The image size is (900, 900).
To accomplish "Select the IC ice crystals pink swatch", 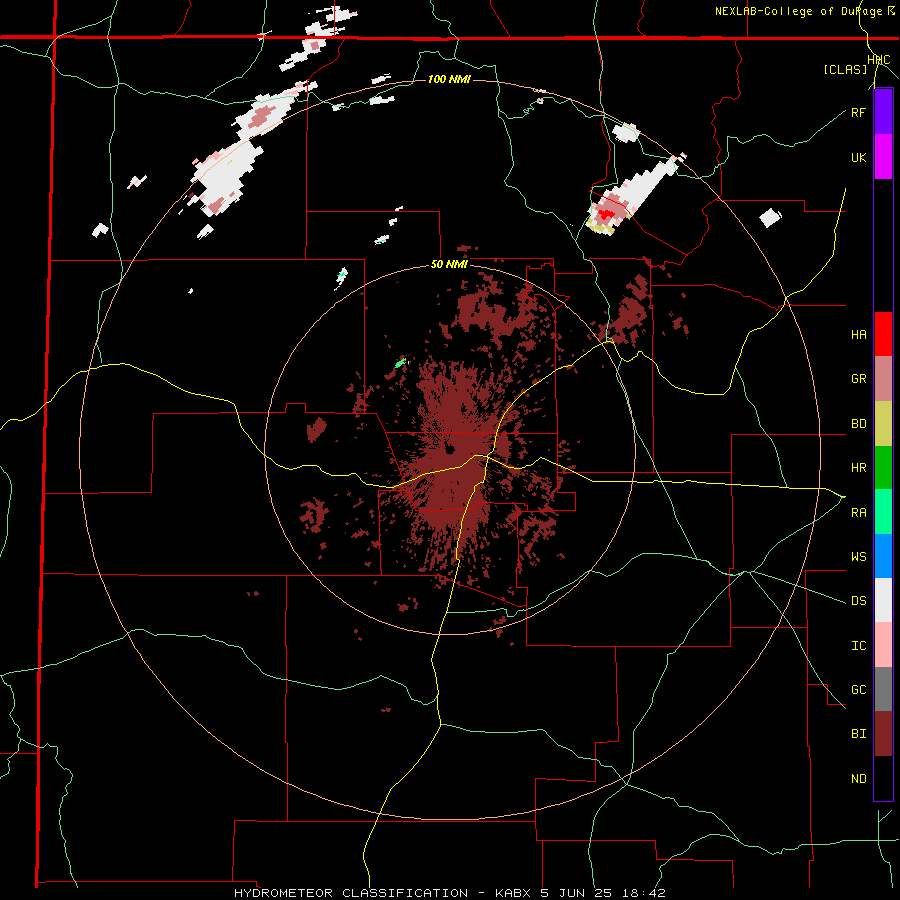I will click(883, 645).
